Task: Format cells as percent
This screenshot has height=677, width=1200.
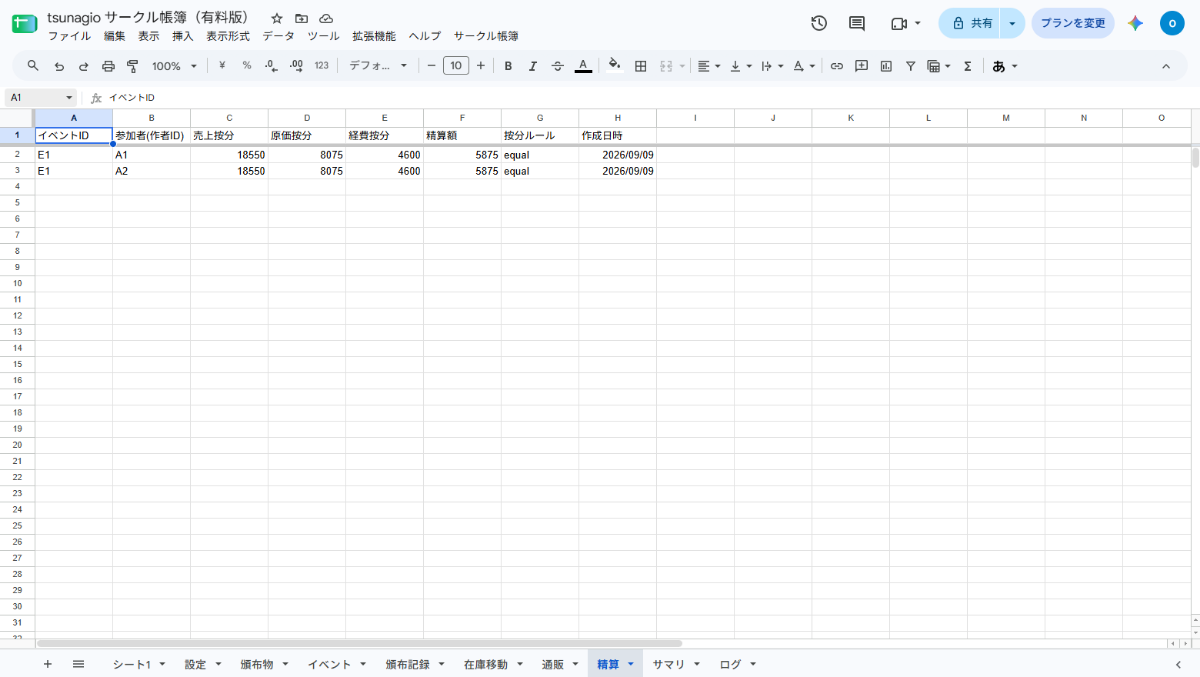Action: [x=246, y=66]
